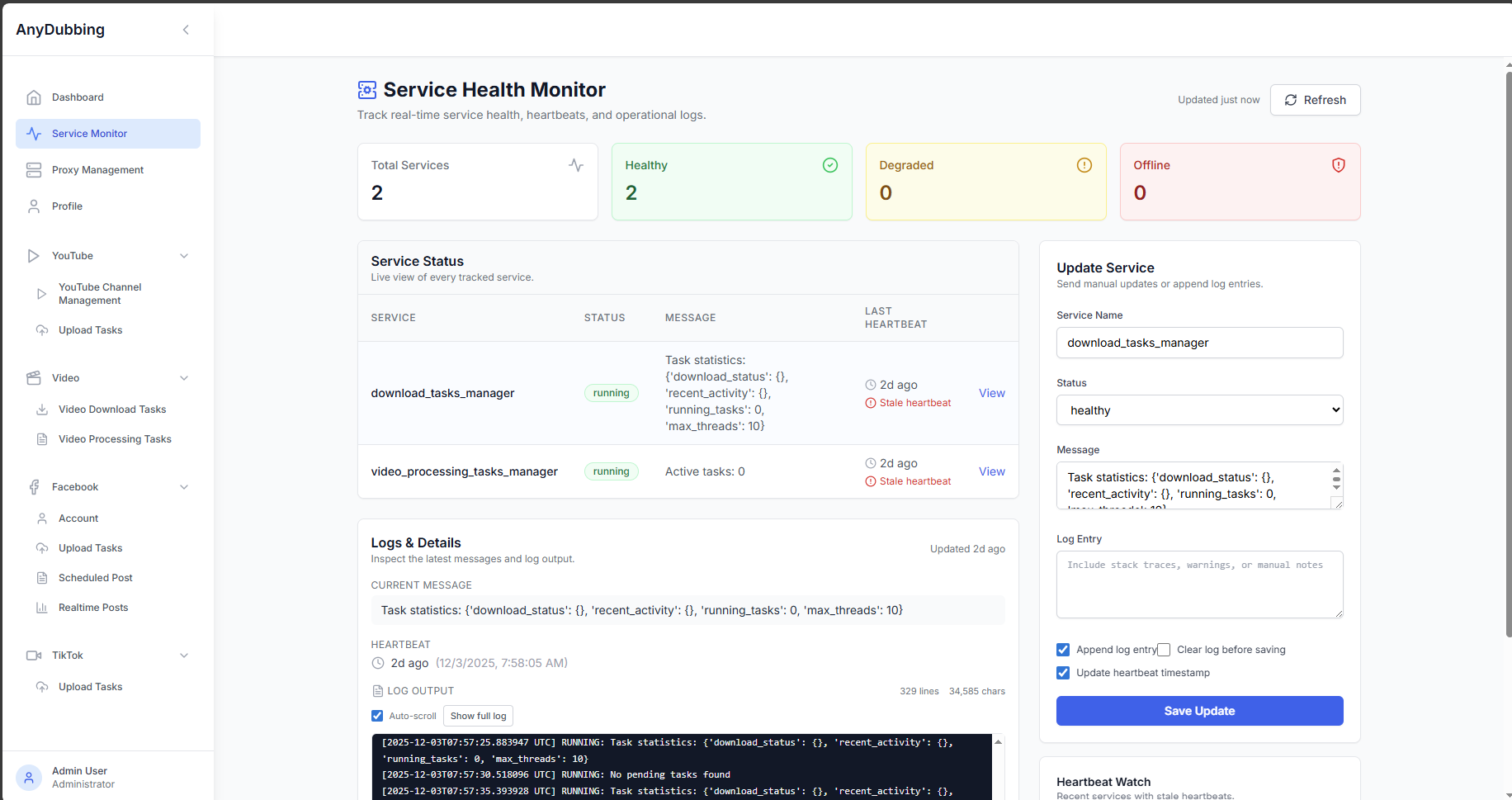Screen dimensions: 1512x800
Task: Click the Realtime Posts chart icon
Action: click(42, 608)
